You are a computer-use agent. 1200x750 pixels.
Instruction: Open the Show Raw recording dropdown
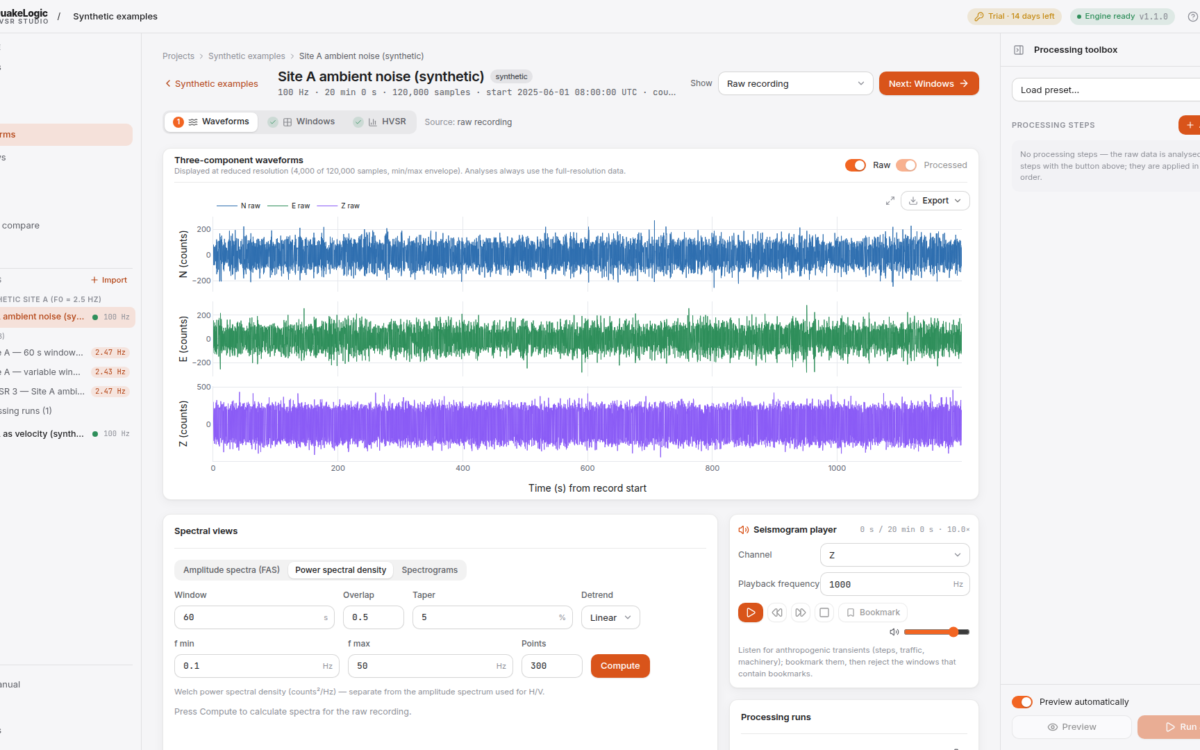click(x=796, y=84)
